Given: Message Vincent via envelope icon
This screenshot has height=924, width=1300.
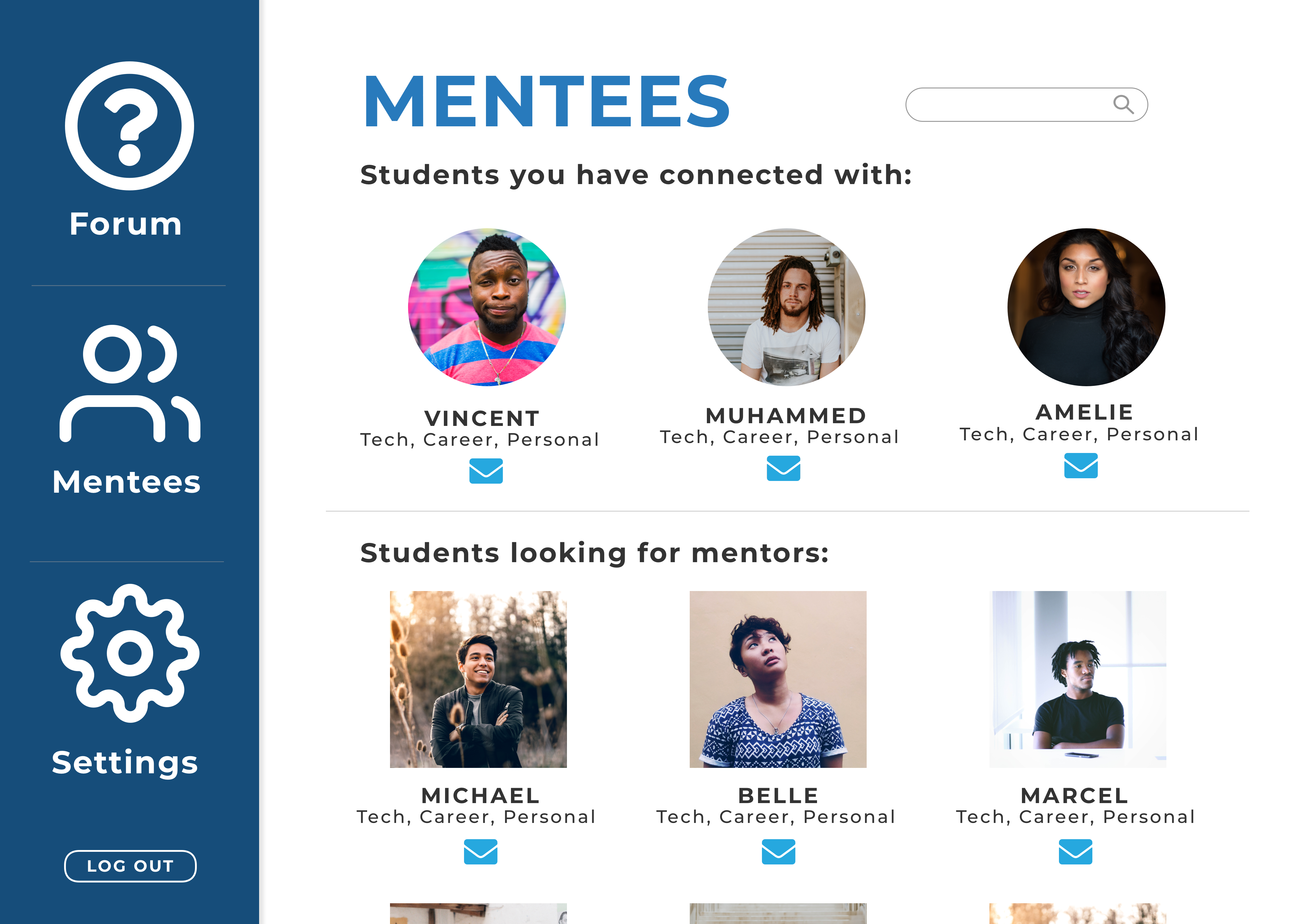Looking at the screenshot, I should pos(485,471).
